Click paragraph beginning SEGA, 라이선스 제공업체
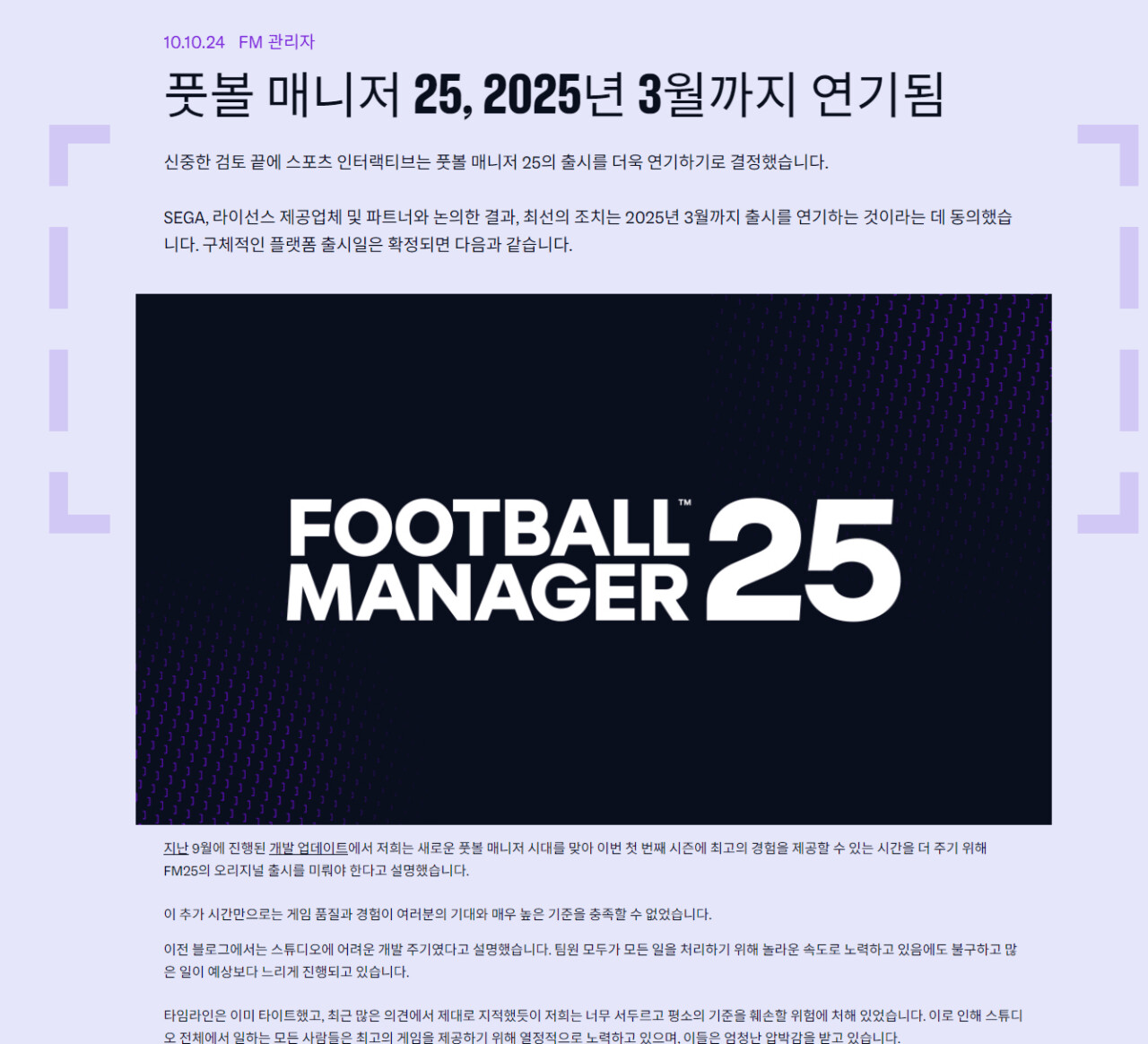 pos(587,231)
